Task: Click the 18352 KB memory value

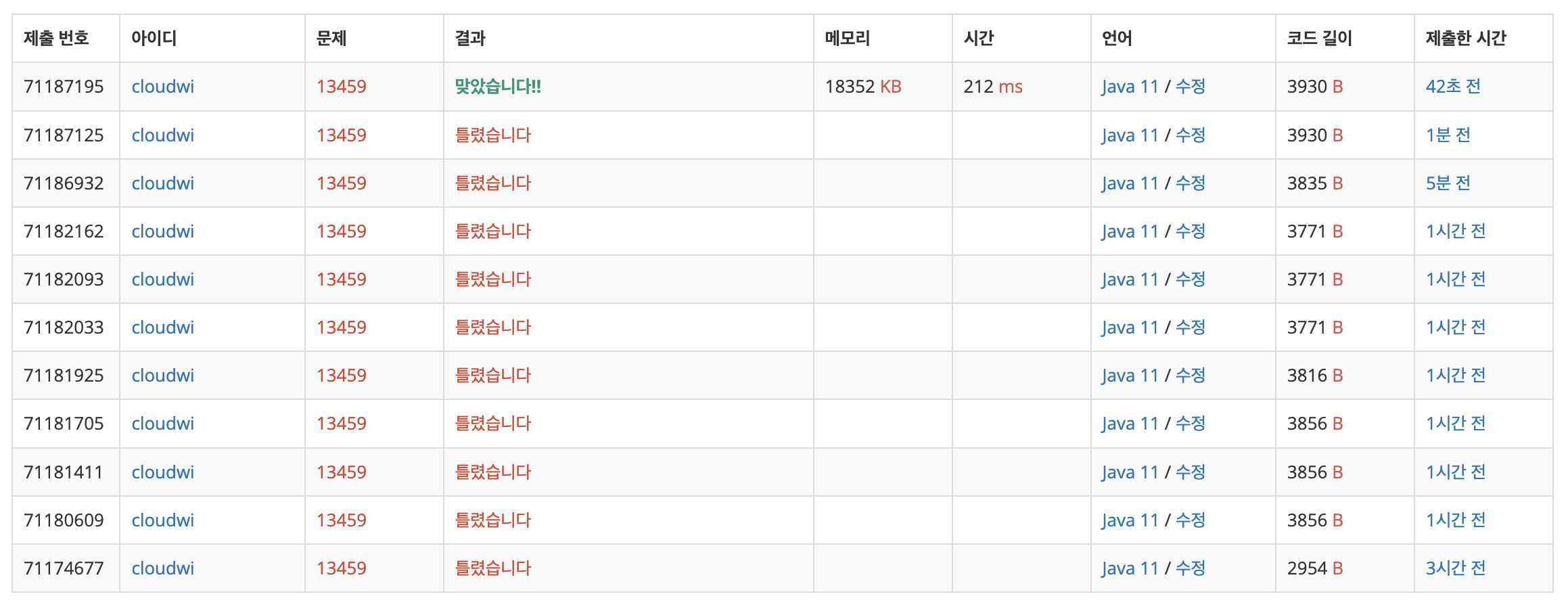Action: point(863,87)
